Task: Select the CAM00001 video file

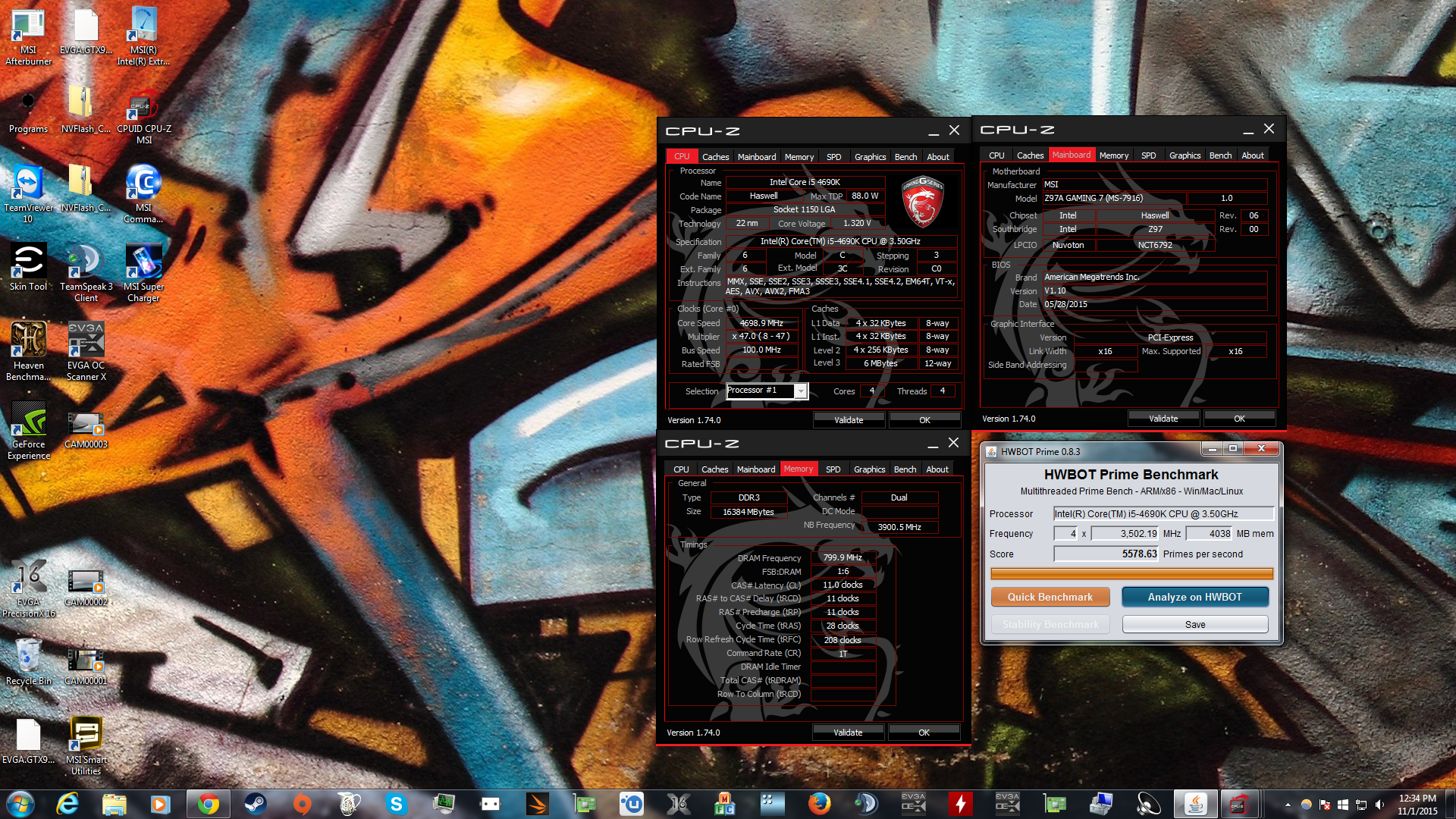Action: (x=86, y=667)
